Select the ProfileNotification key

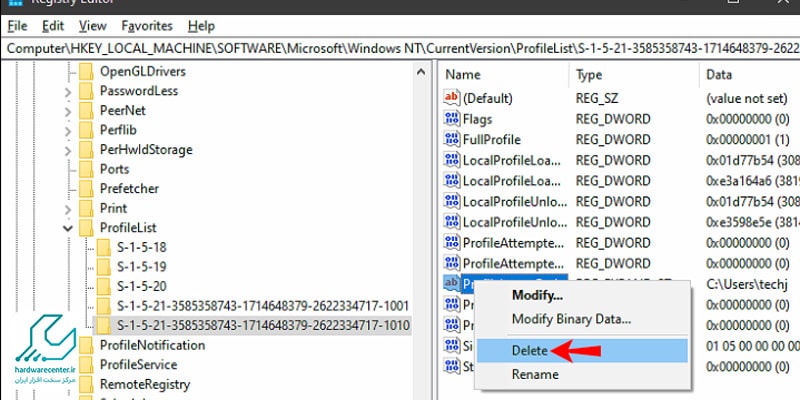(x=152, y=345)
